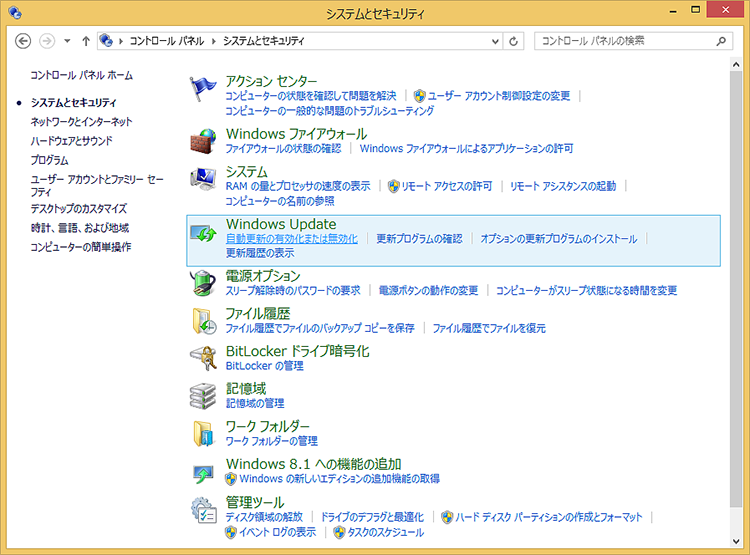Image resolution: width=750 pixels, height=555 pixels.
Task: Click コンピューターの名前の参照 link
Action: pyautogui.click(x=280, y=201)
